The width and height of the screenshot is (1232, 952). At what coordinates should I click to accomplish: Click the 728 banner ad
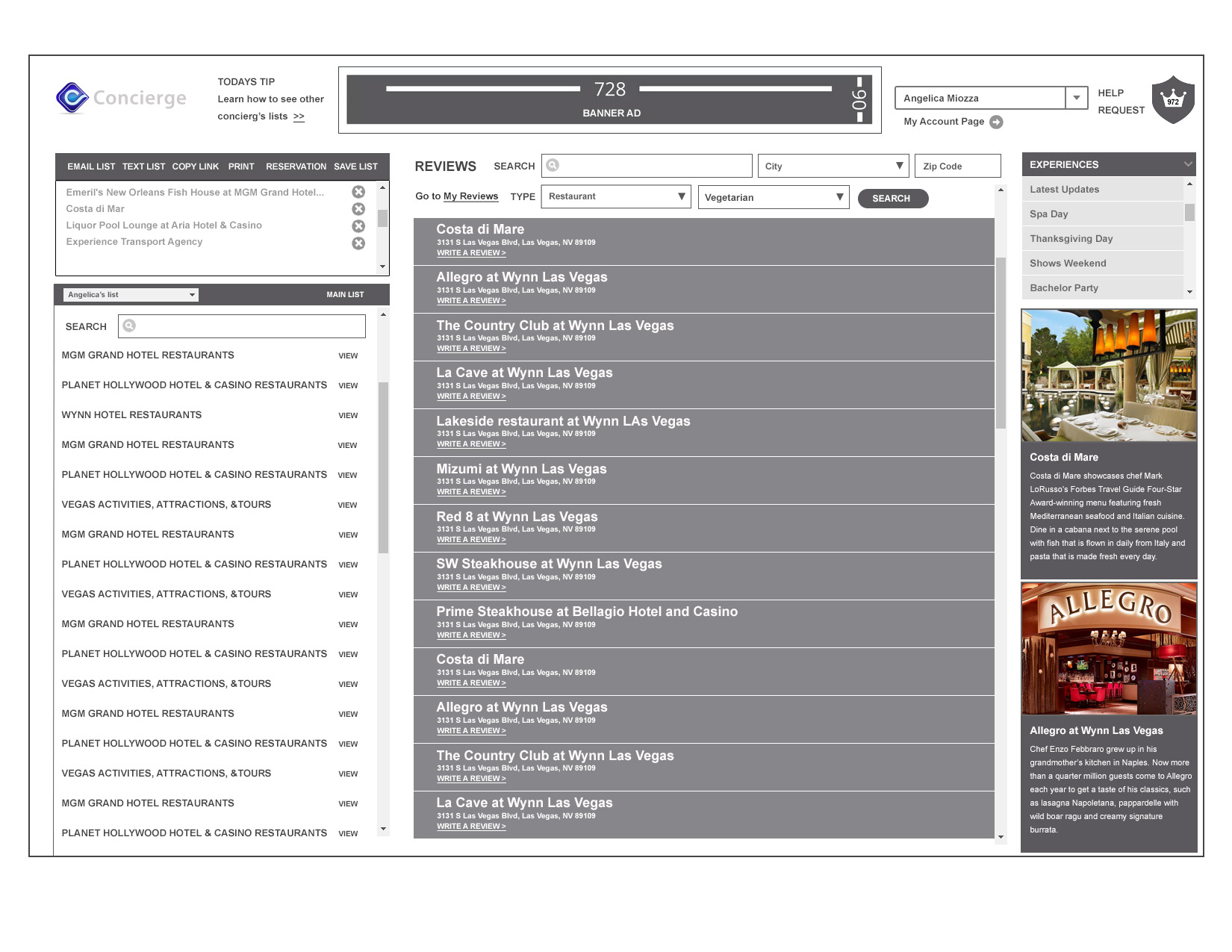(x=610, y=99)
